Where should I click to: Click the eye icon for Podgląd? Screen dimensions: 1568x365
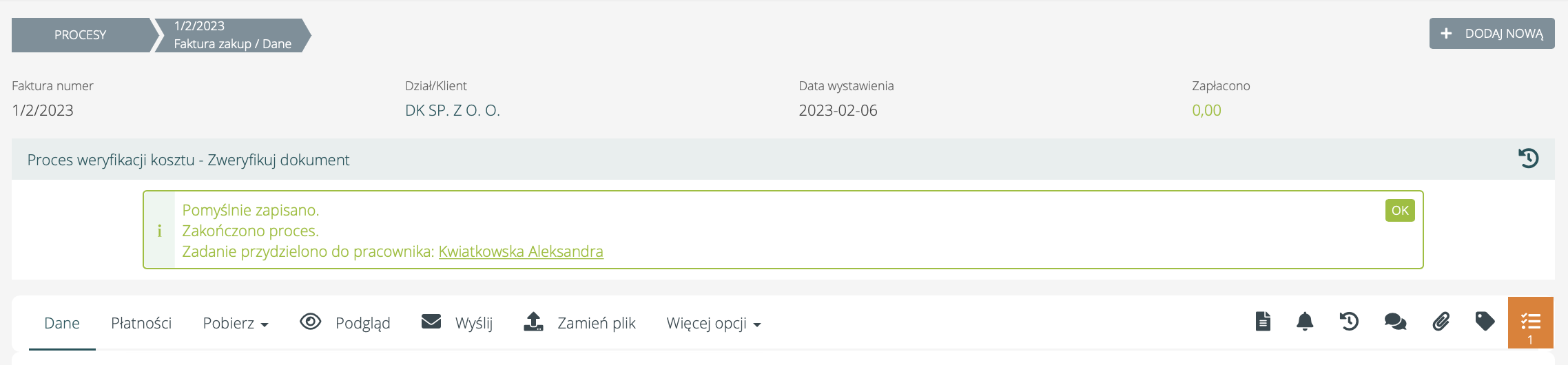click(311, 322)
